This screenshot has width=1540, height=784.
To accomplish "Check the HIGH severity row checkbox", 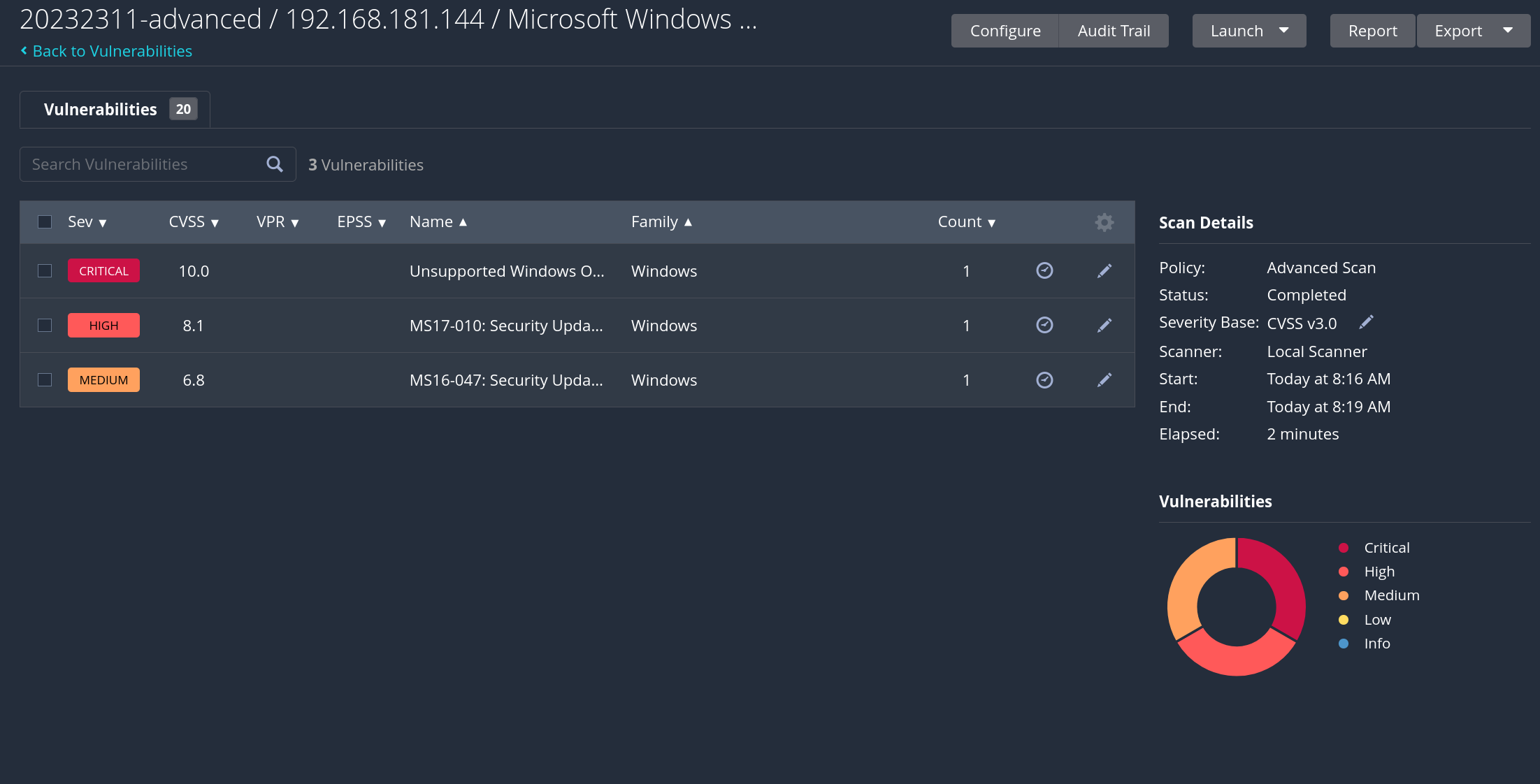I will point(45,325).
